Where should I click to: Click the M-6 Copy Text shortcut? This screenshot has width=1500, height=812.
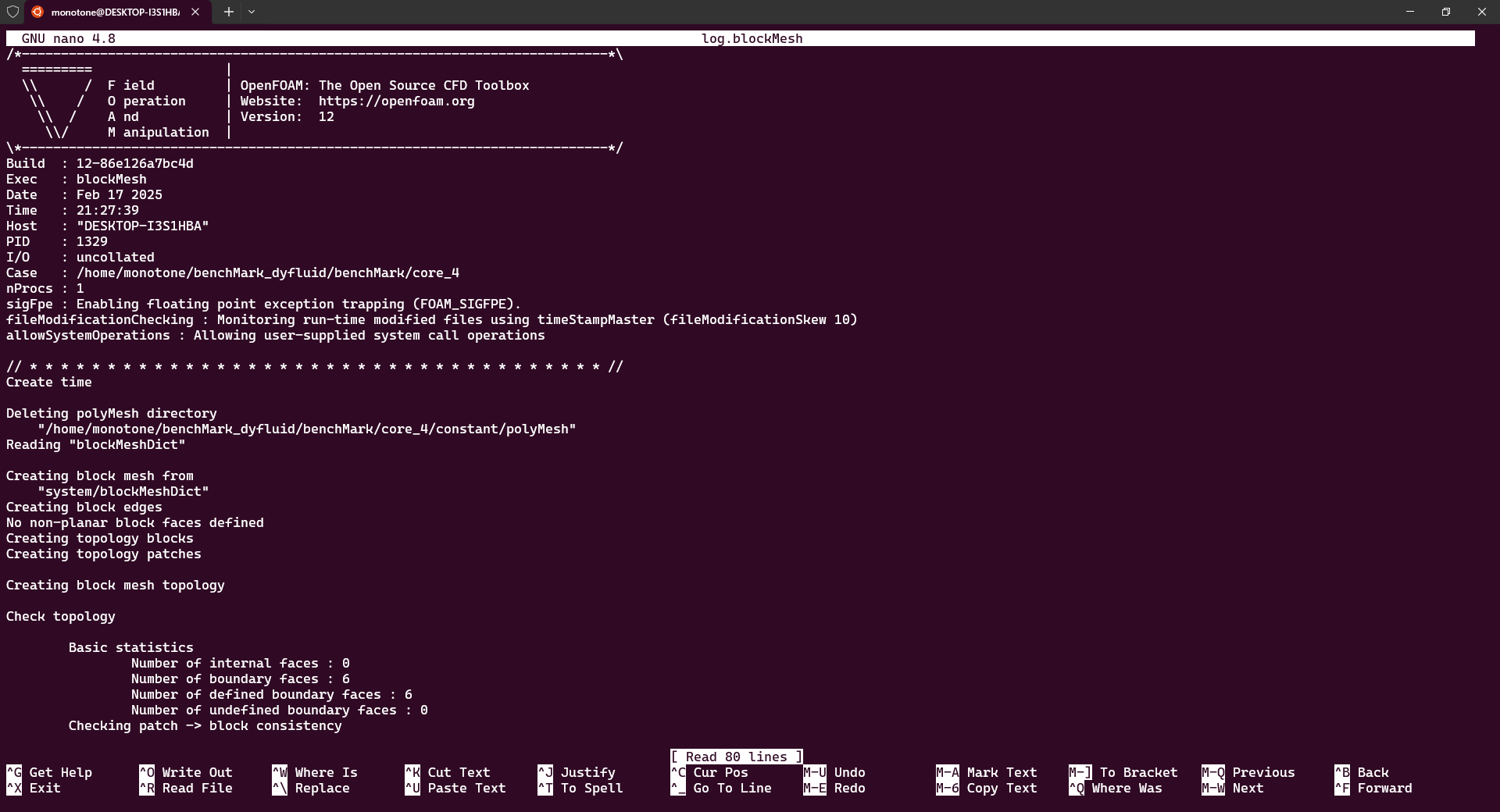(x=987, y=788)
